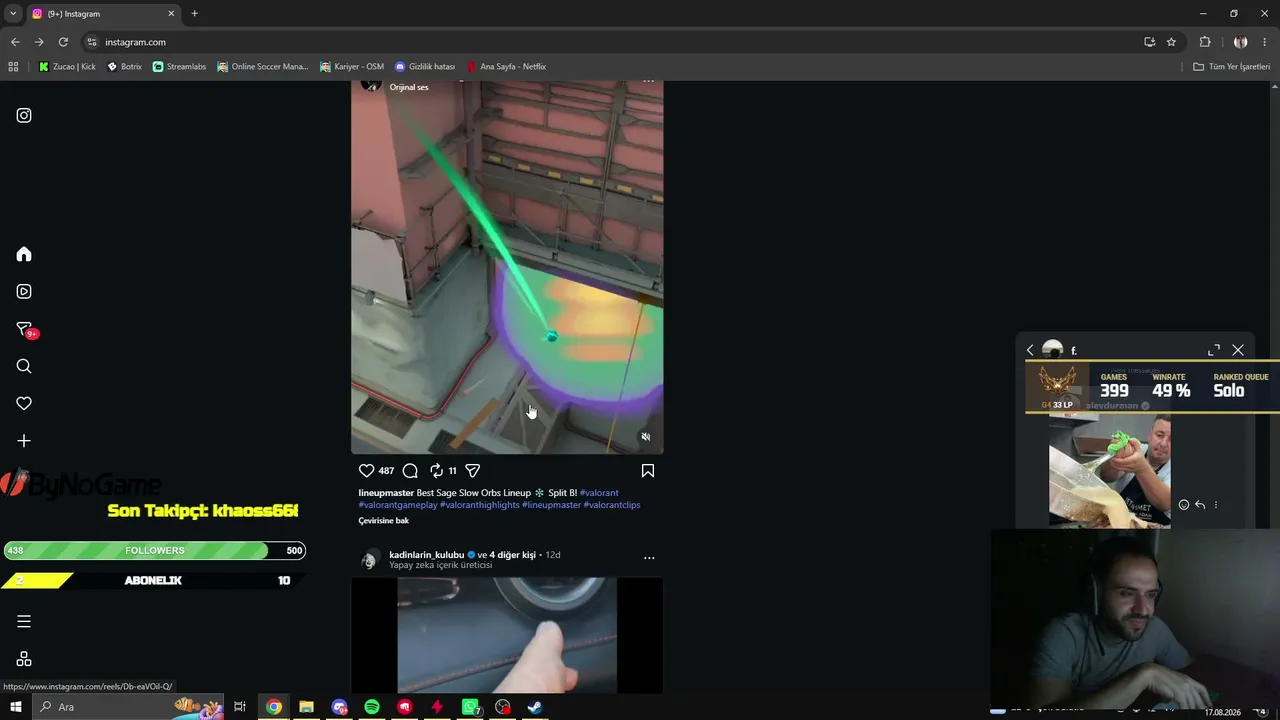Open the 've 4 diğer kişi' collaborators list
This screenshot has height=720, width=1280.
pyautogui.click(x=508, y=555)
